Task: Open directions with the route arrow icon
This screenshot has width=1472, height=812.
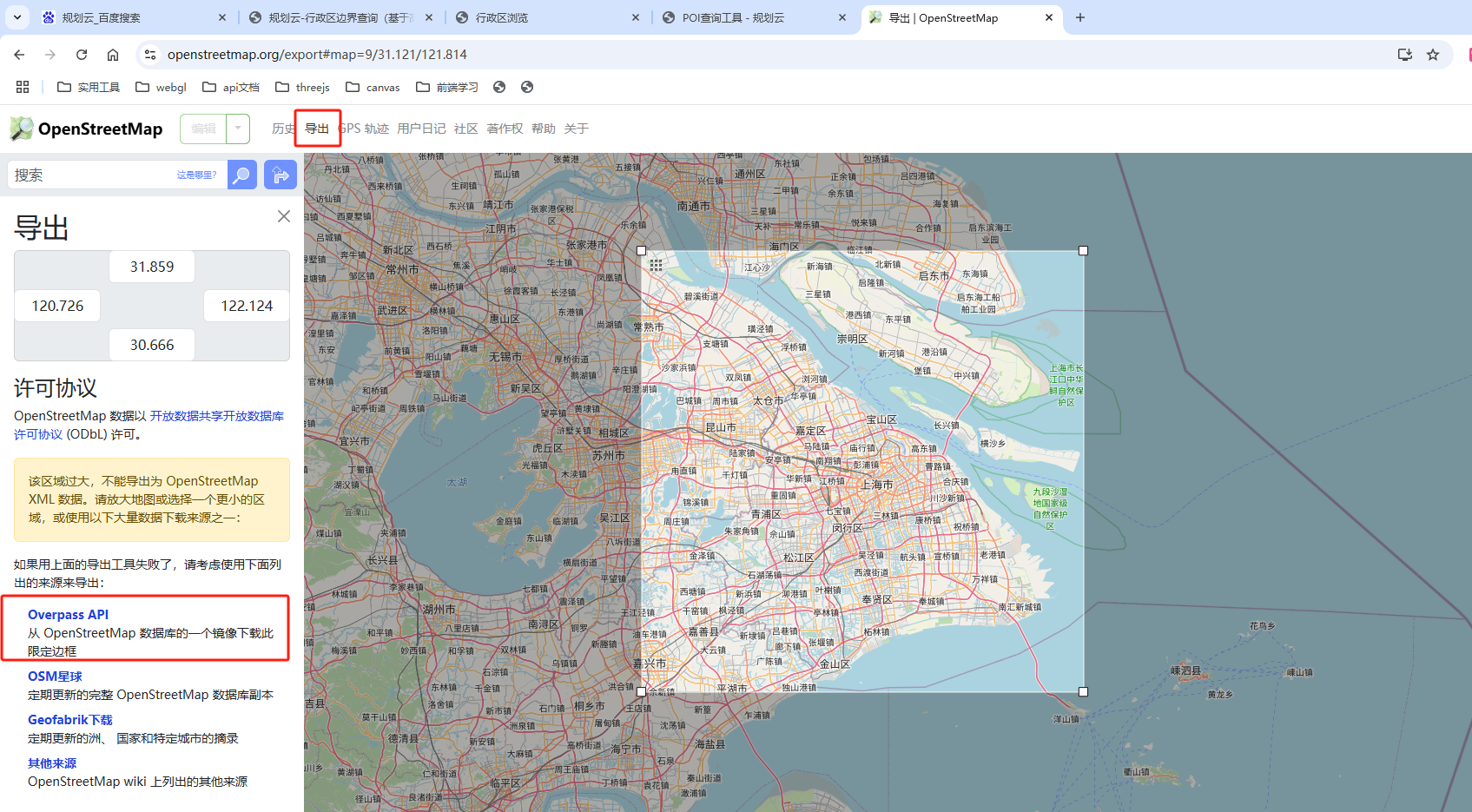Action: coord(281,175)
